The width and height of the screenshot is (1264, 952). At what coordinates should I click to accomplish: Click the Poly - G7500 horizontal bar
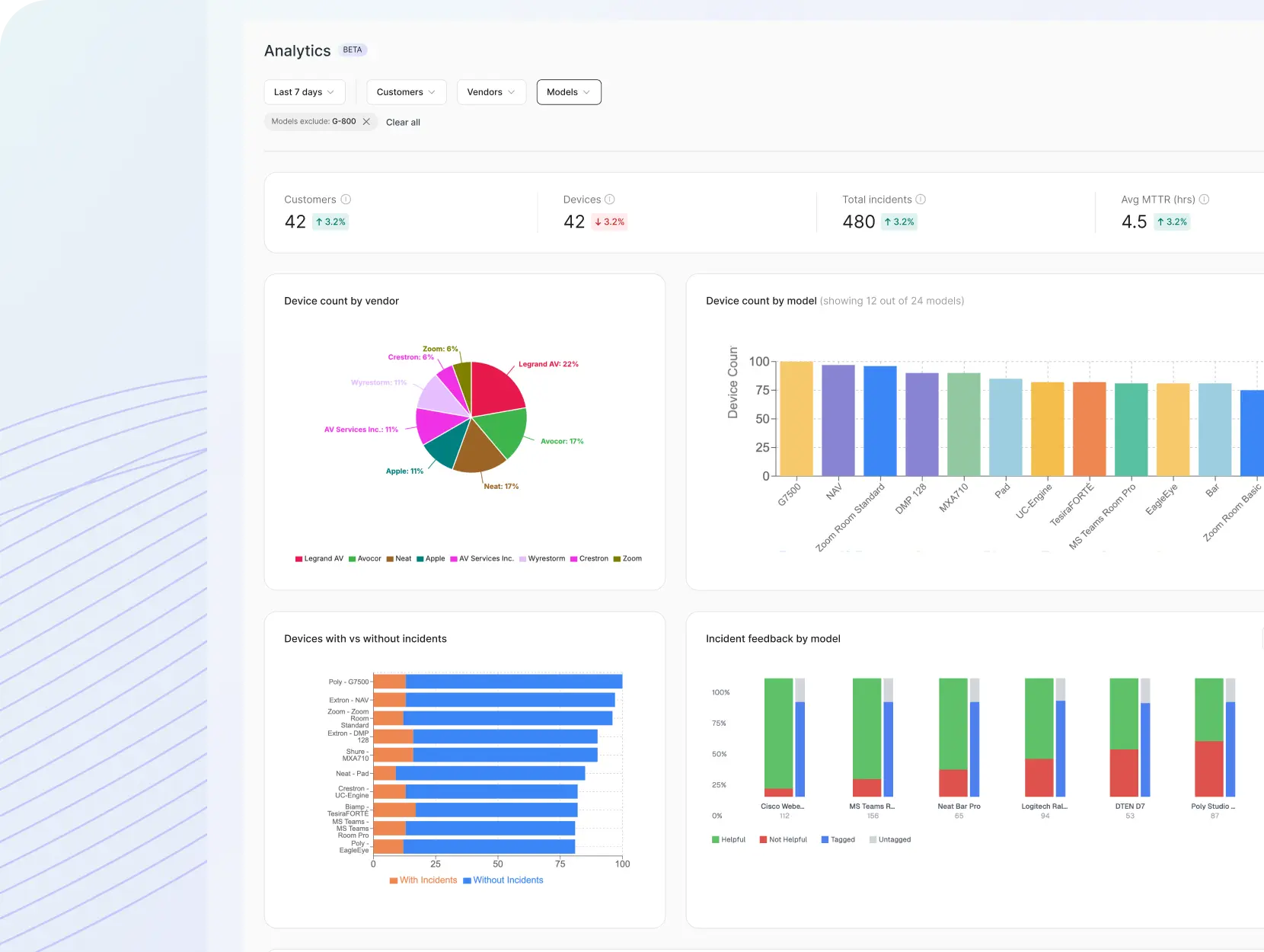point(498,682)
